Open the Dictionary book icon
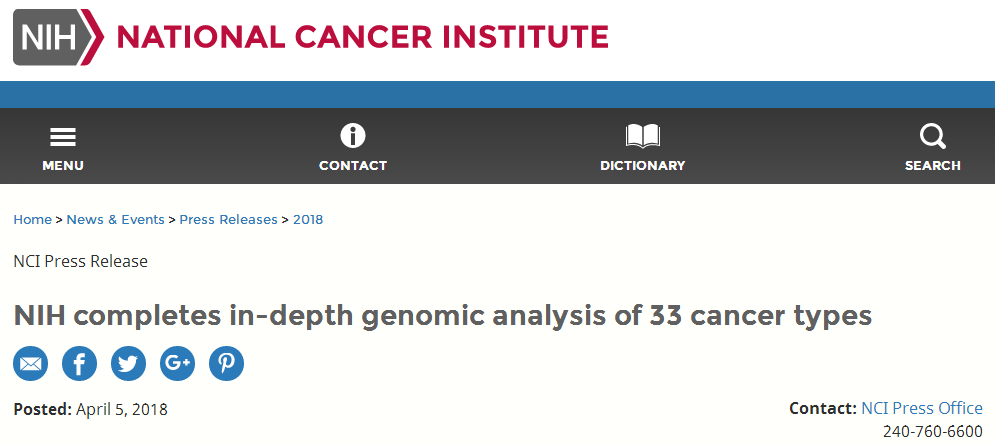This screenshot has height=446, width=995. 643,136
